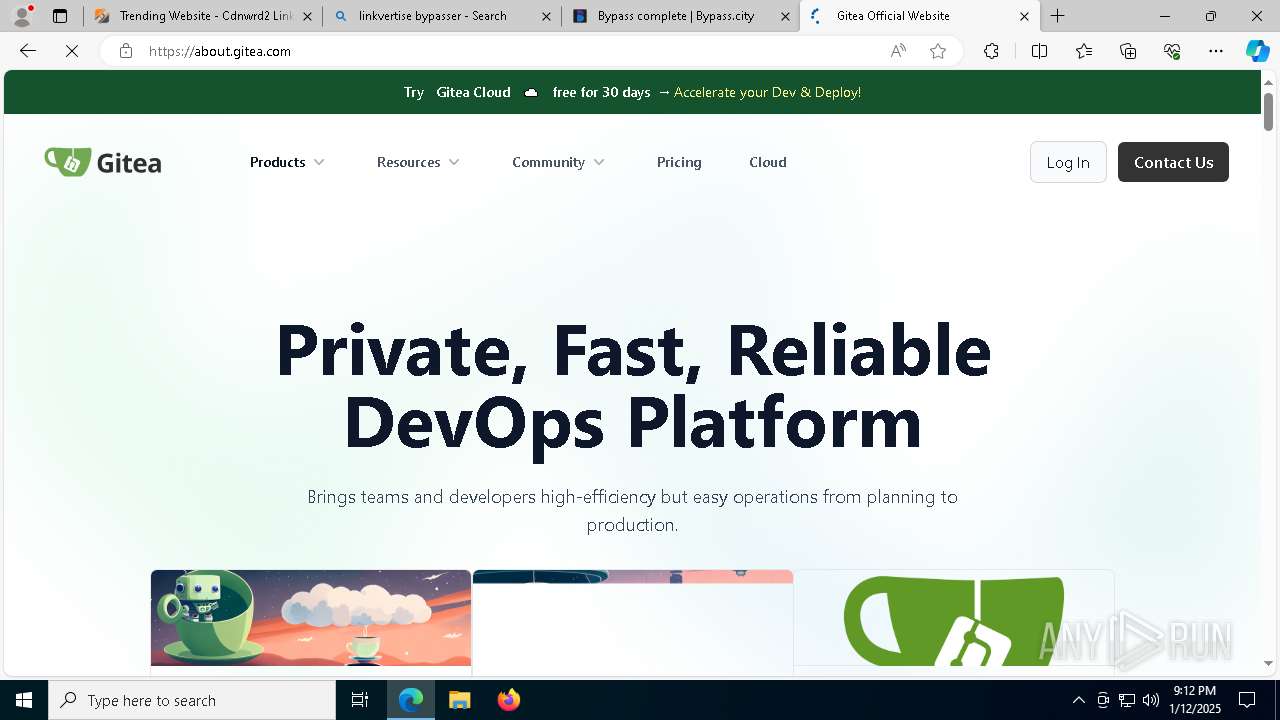Switch to linkvertise bypasser Search tab
The height and width of the screenshot is (720, 1280).
pos(441,16)
